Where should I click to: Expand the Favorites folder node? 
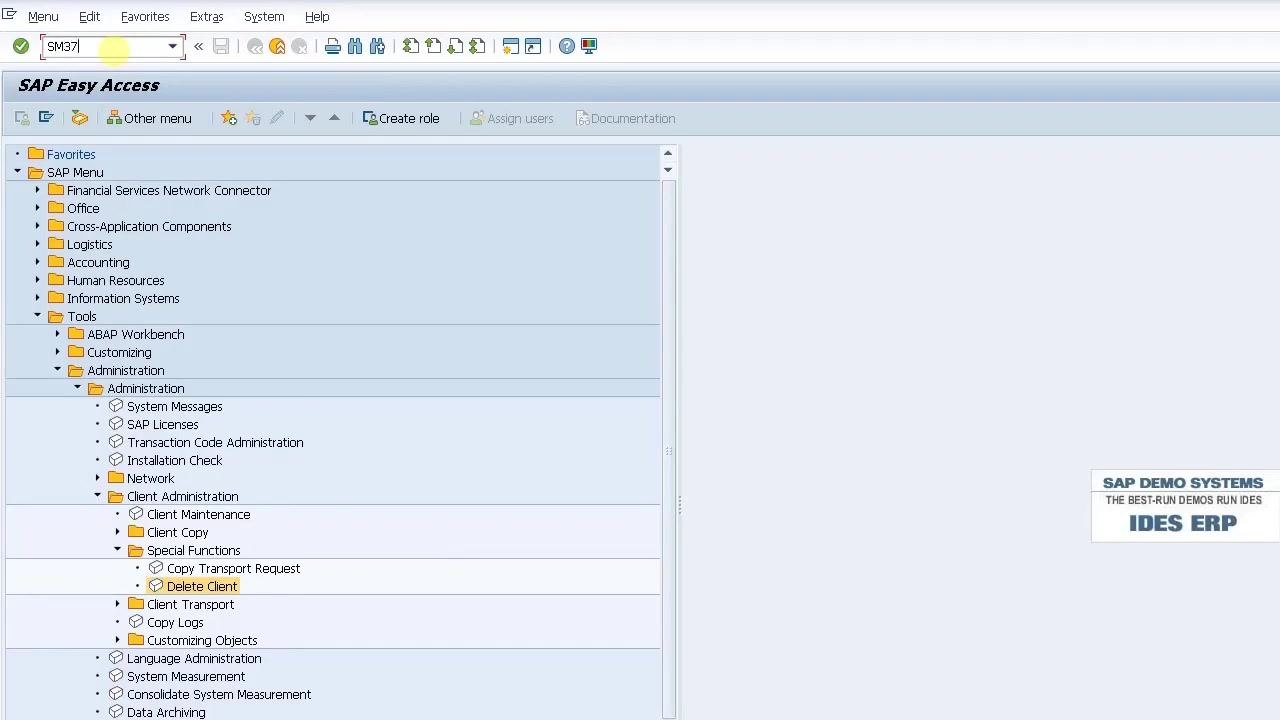17,154
